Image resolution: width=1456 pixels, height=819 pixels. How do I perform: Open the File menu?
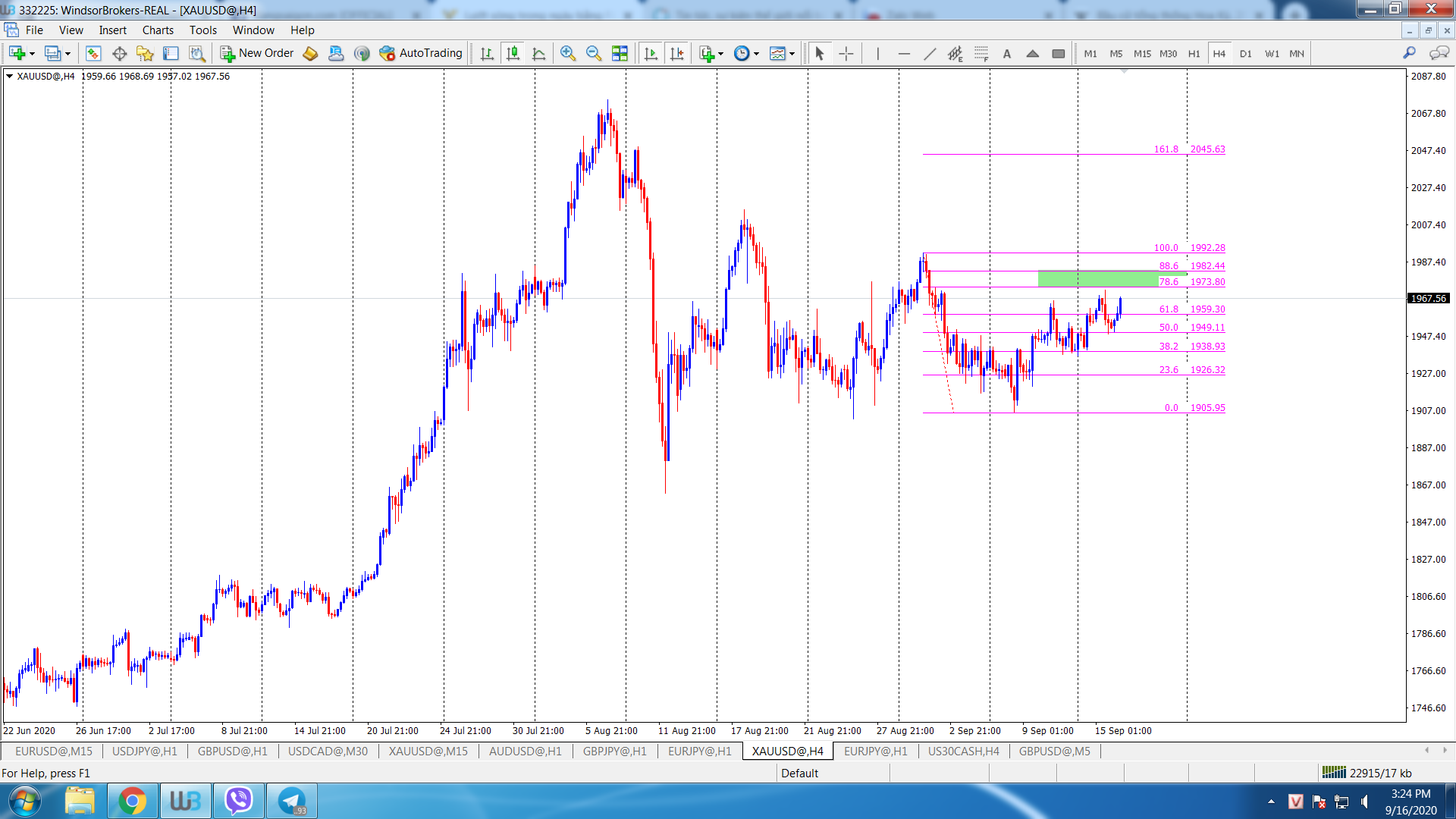point(34,30)
